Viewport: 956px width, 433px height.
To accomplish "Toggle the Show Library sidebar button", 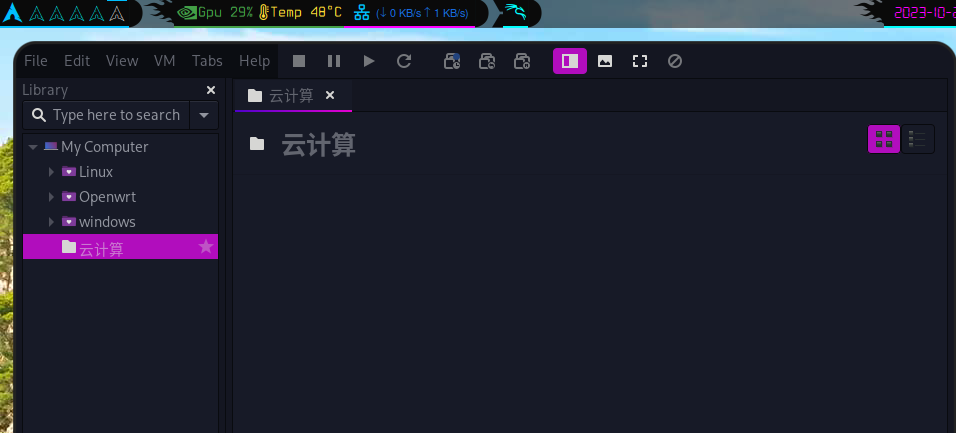I will click(570, 61).
